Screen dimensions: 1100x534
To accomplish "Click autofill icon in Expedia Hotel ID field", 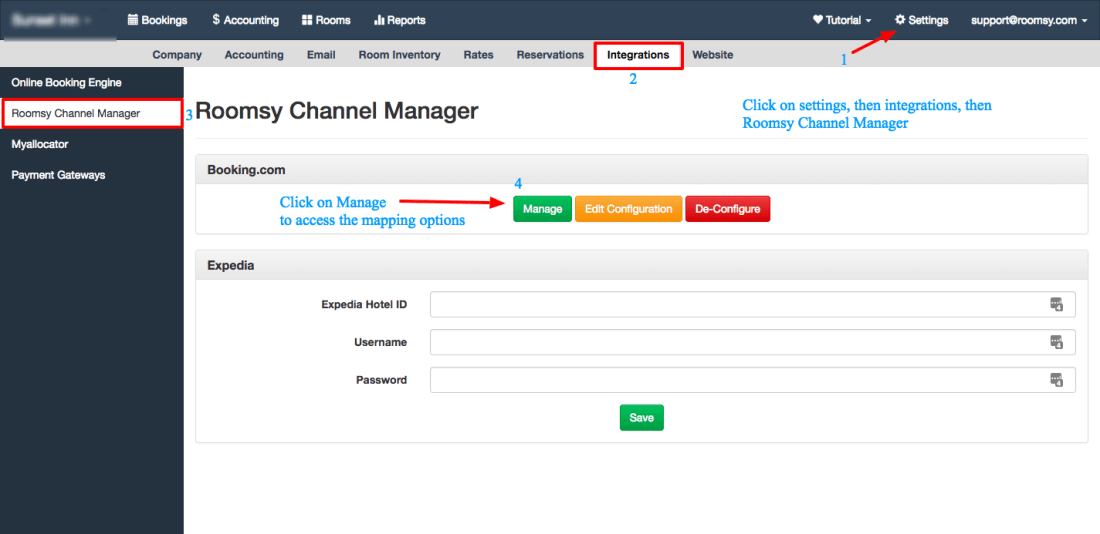I will pyautogui.click(x=1057, y=304).
